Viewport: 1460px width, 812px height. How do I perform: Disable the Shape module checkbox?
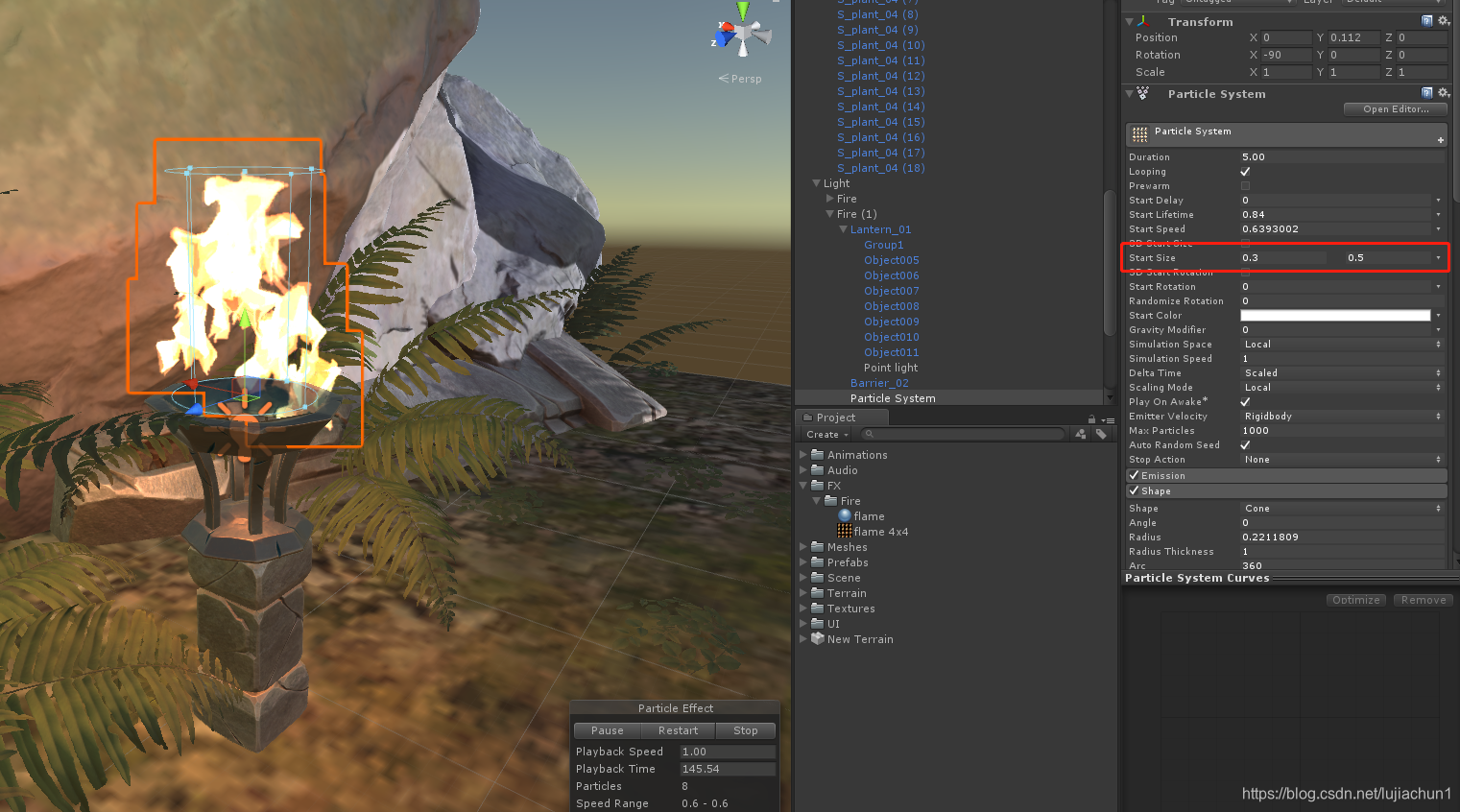1134,490
